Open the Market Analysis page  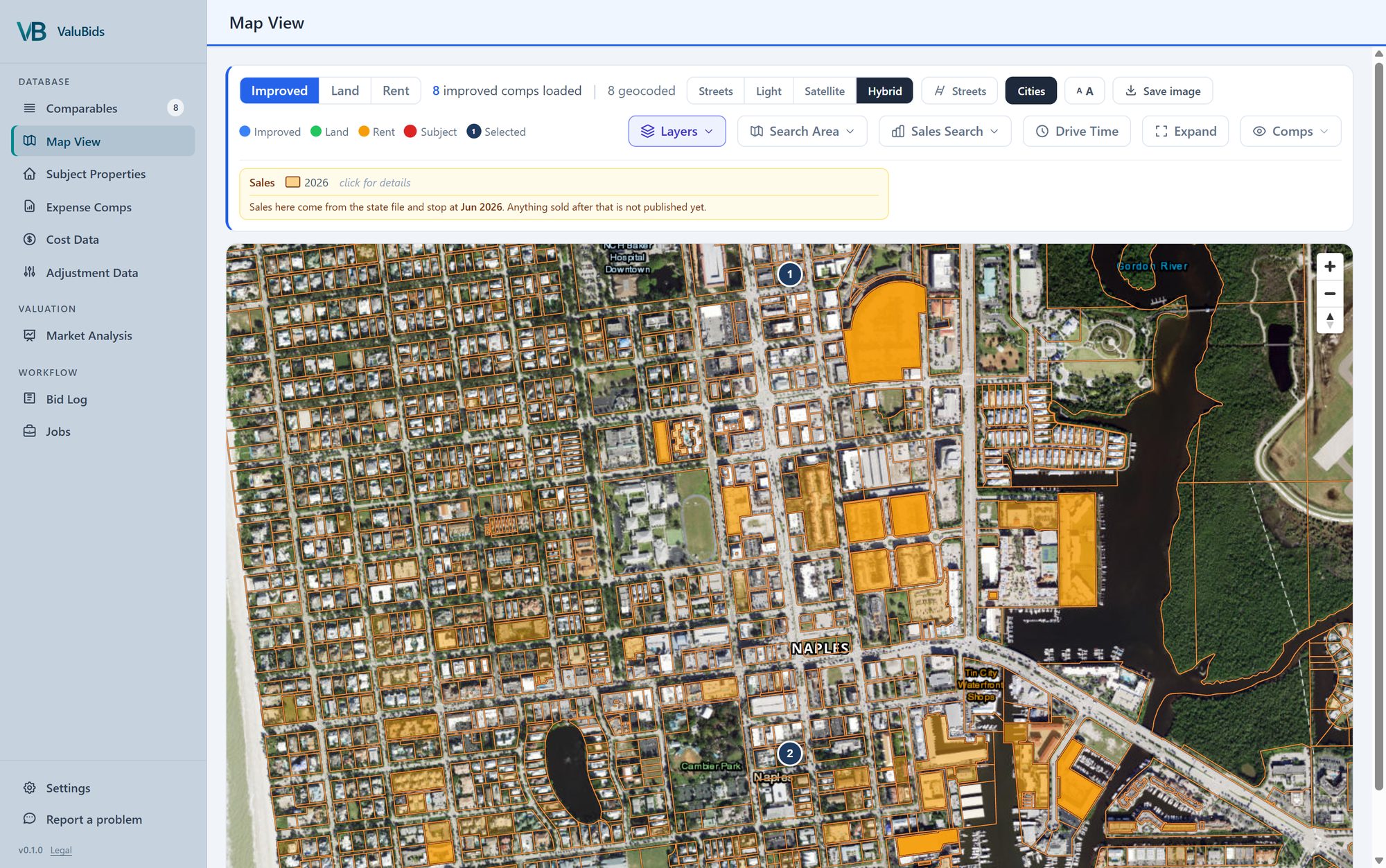click(x=103, y=335)
